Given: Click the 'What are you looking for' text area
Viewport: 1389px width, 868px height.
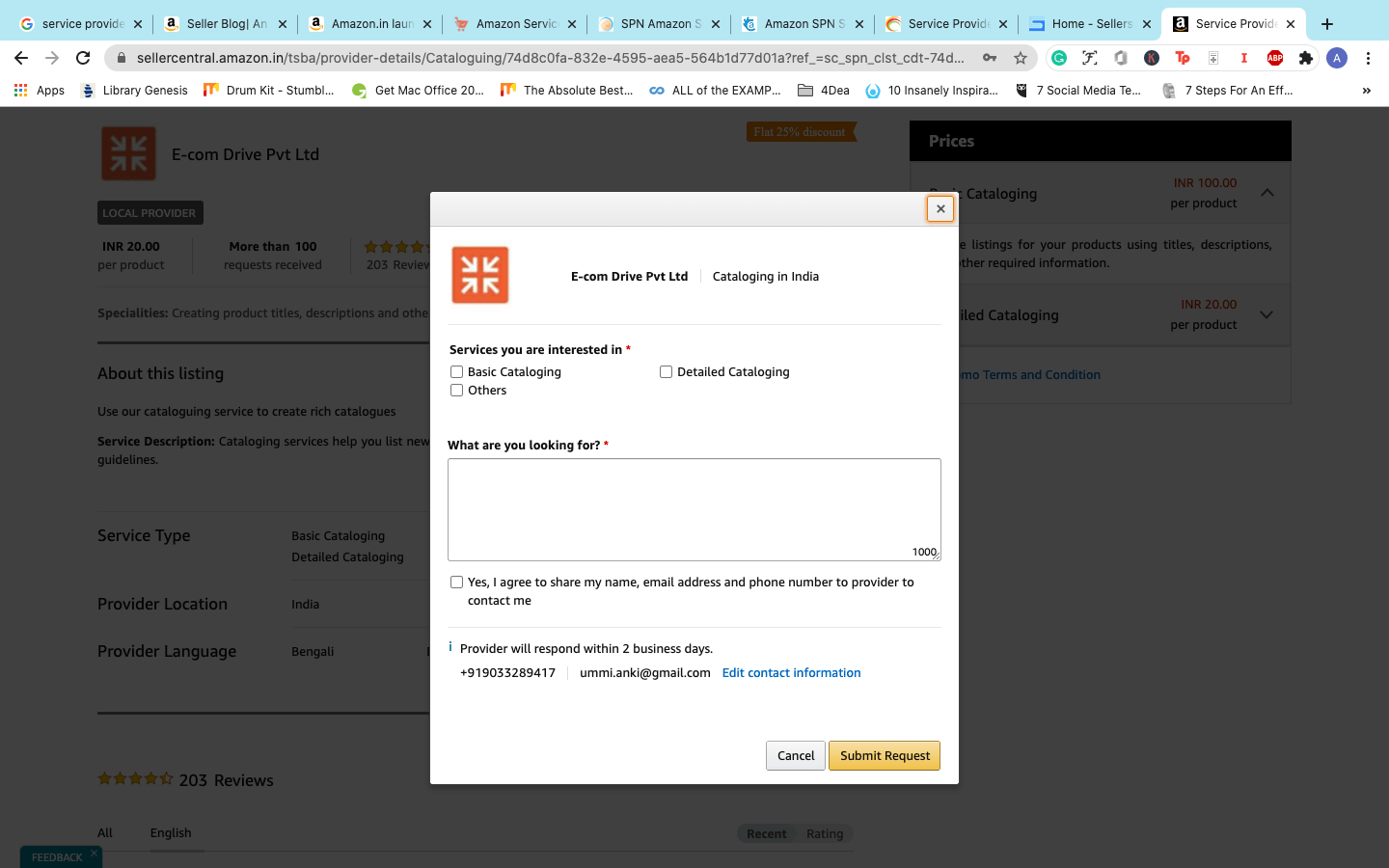Looking at the screenshot, I should [694, 509].
